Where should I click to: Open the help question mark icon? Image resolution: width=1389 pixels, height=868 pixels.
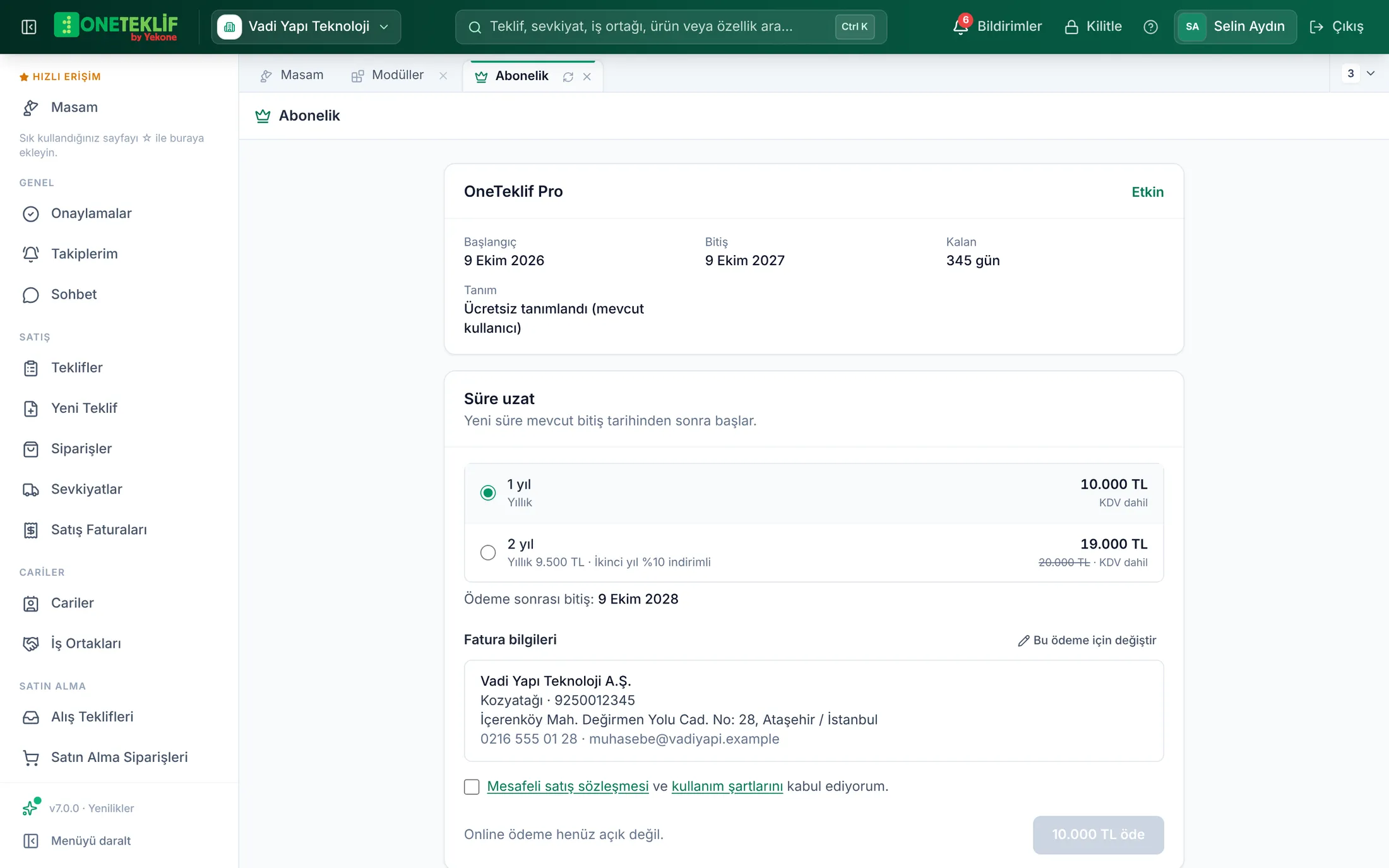click(x=1150, y=27)
